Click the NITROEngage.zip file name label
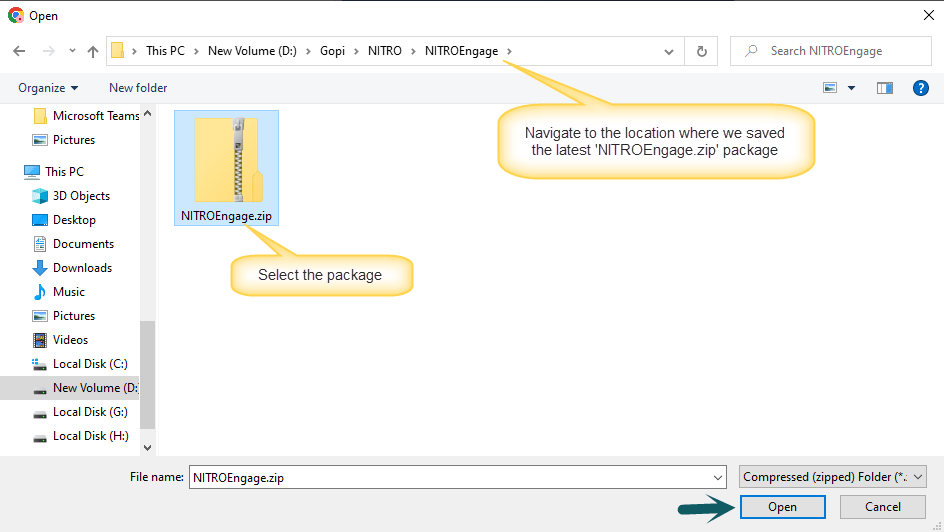 (x=226, y=216)
